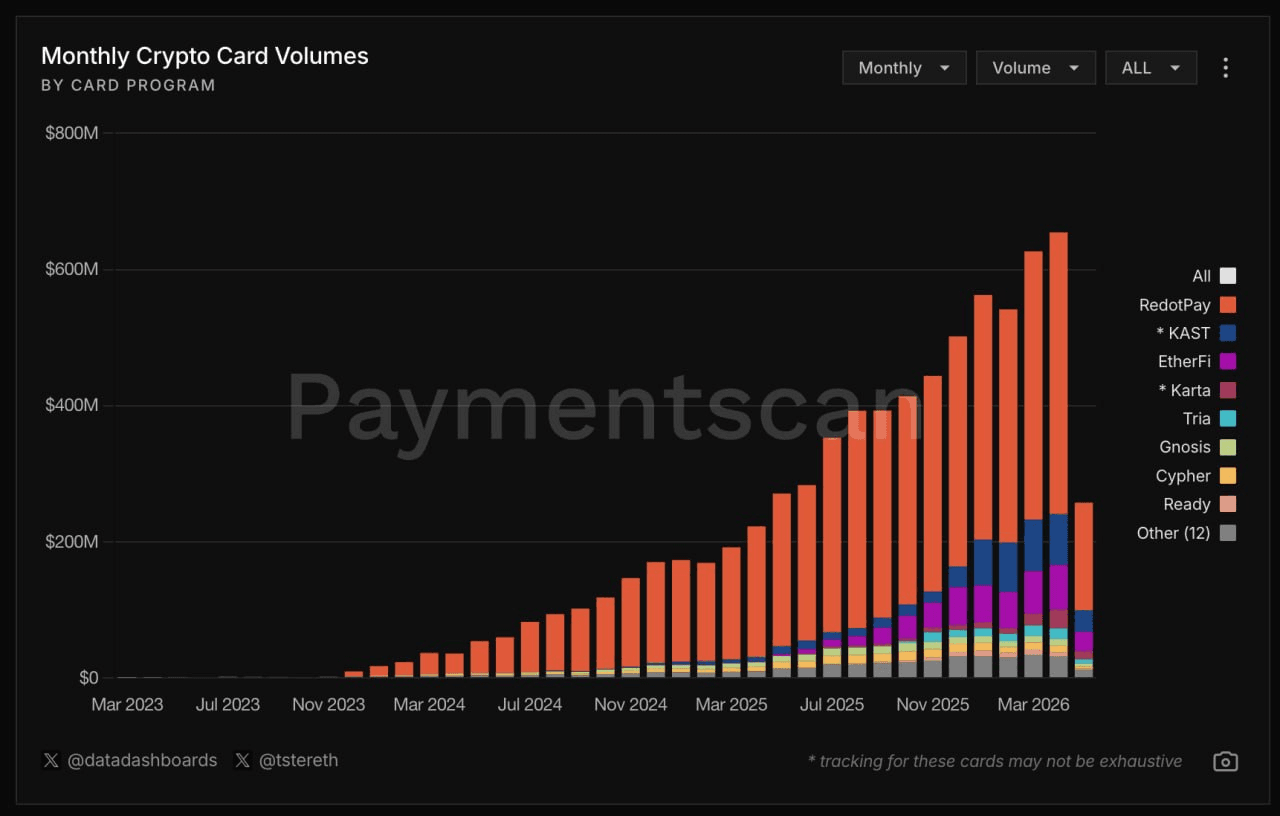Image resolution: width=1280 pixels, height=816 pixels.
Task: Select the Ready legend entry
Action: [1199, 505]
